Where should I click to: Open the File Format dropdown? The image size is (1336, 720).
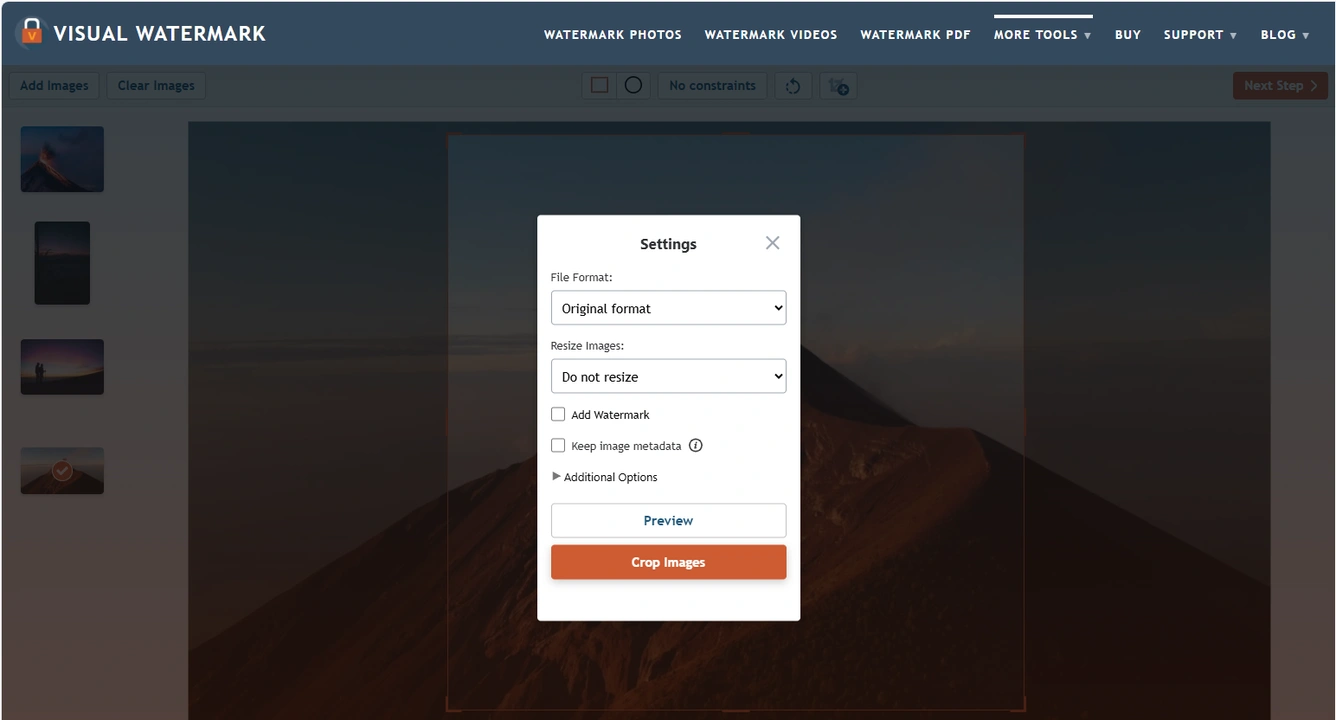click(668, 308)
